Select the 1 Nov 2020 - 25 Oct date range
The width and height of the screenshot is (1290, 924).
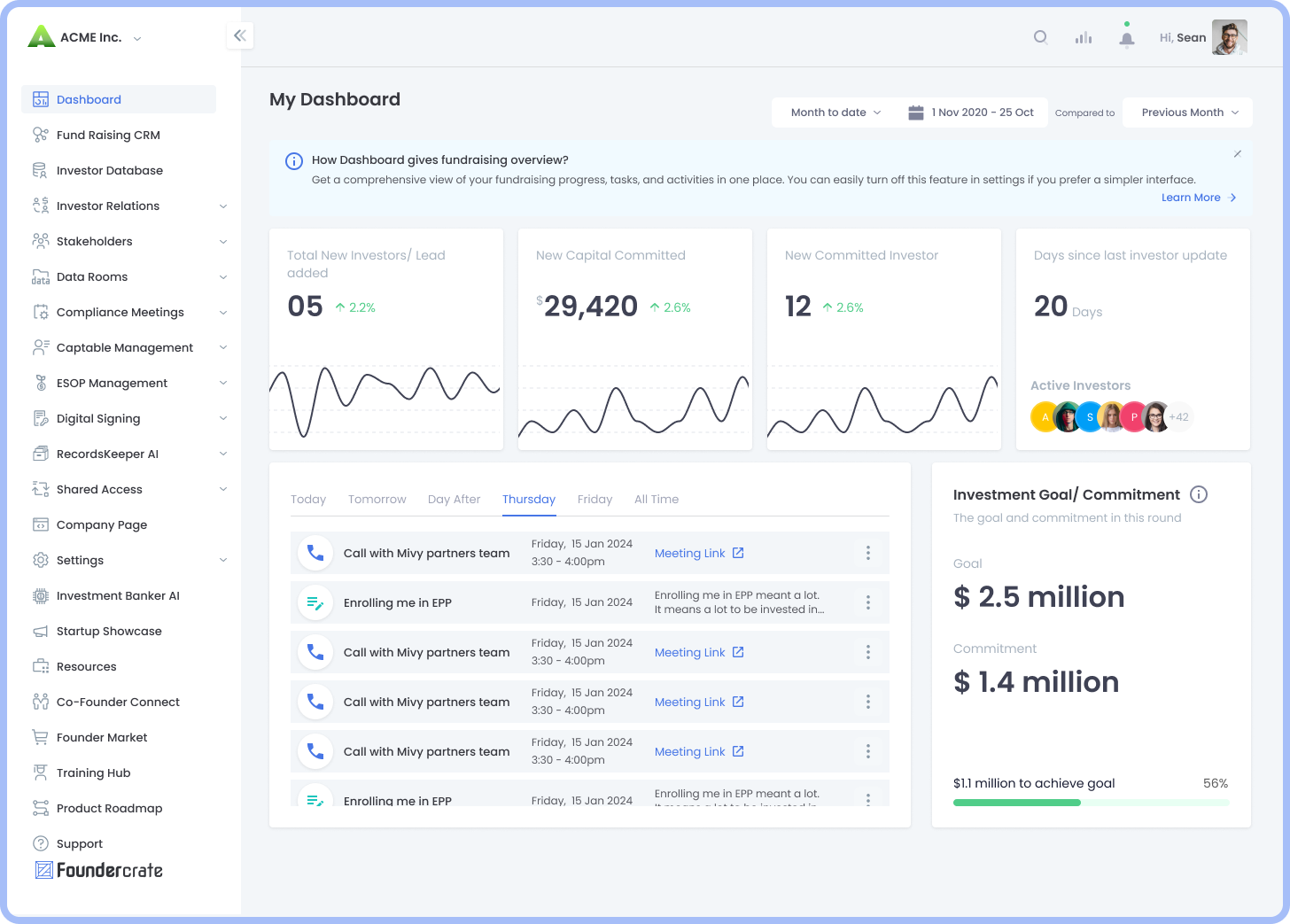(x=971, y=113)
